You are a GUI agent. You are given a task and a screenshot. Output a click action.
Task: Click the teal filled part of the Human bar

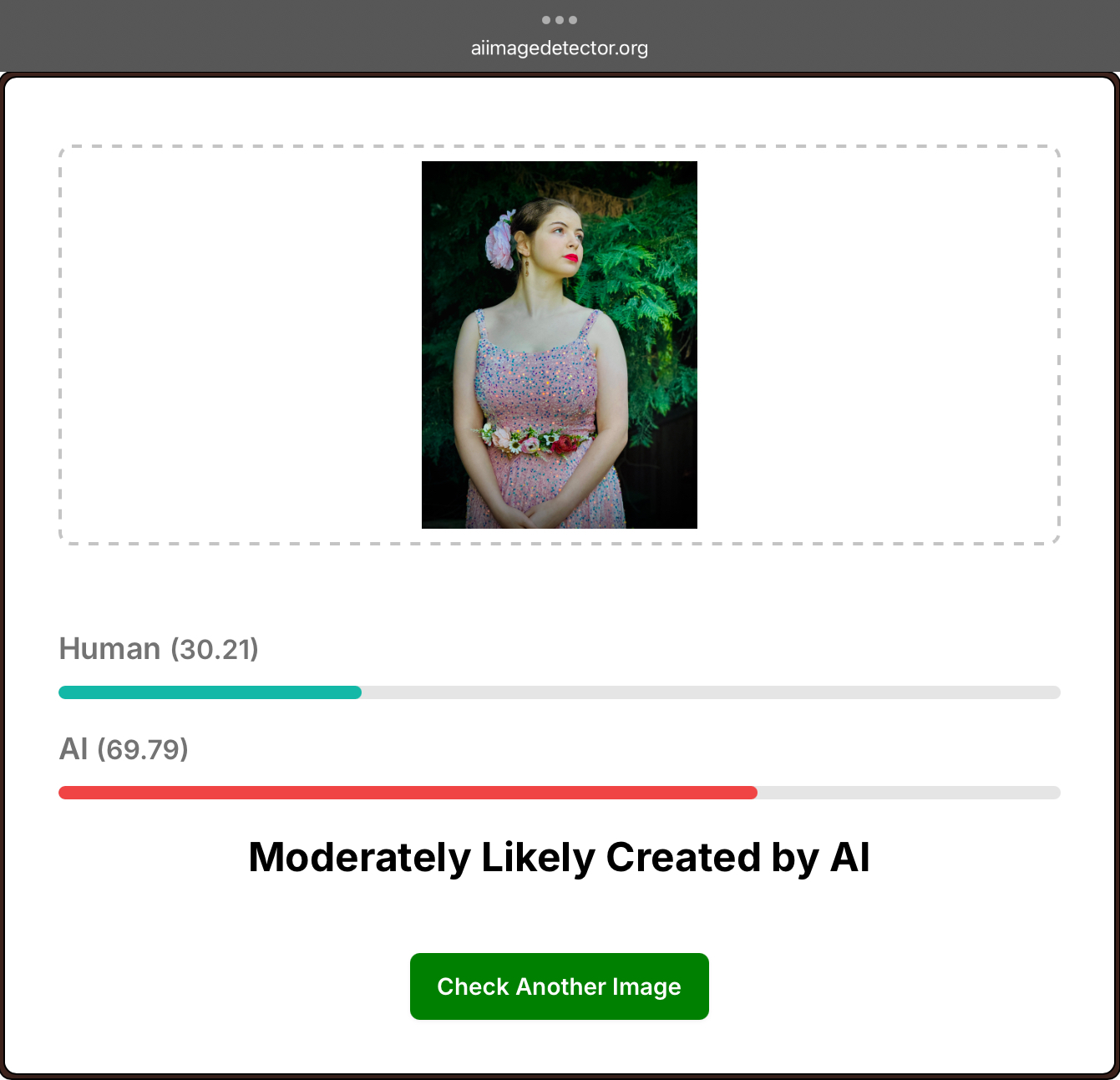(210, 692)
